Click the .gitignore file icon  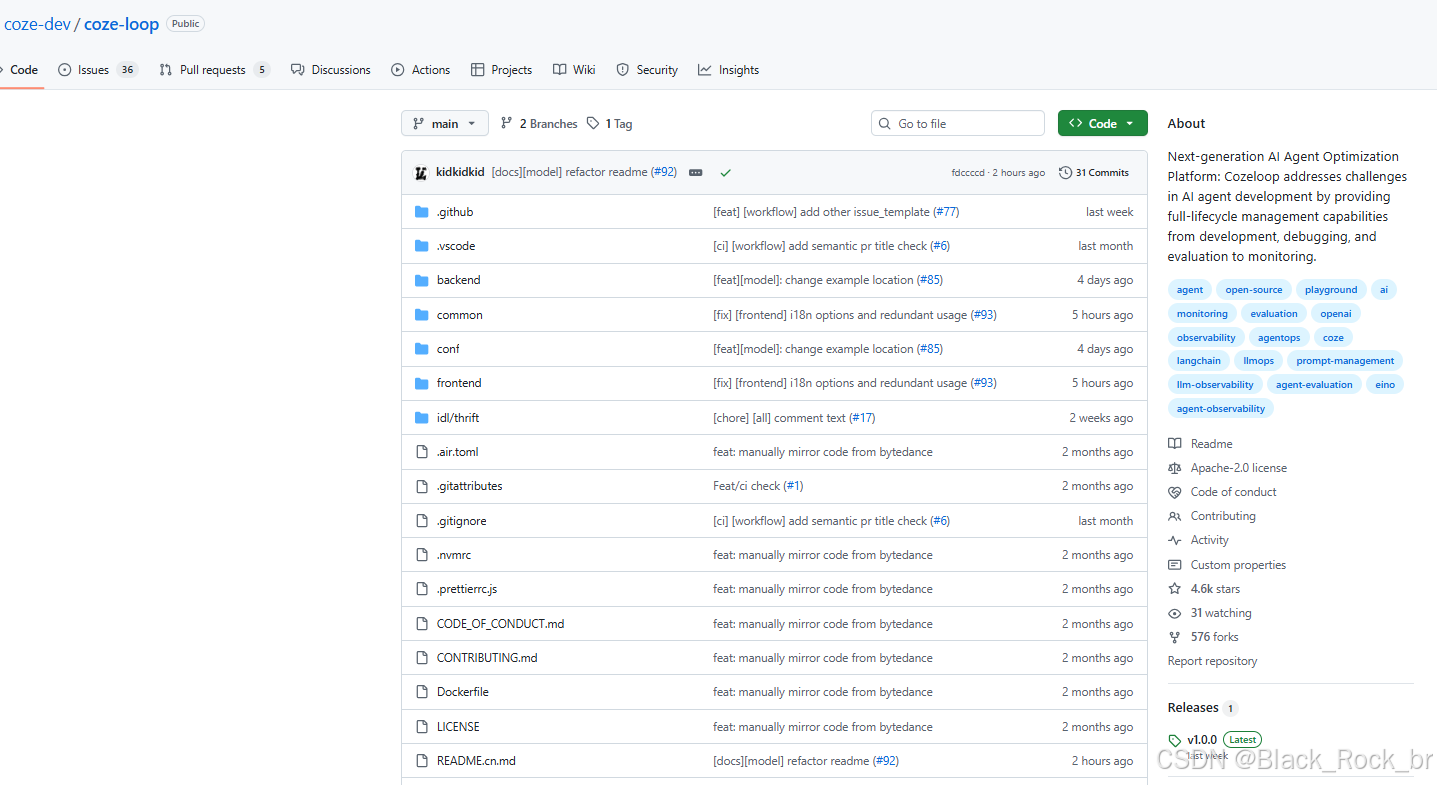click(422, 521)
